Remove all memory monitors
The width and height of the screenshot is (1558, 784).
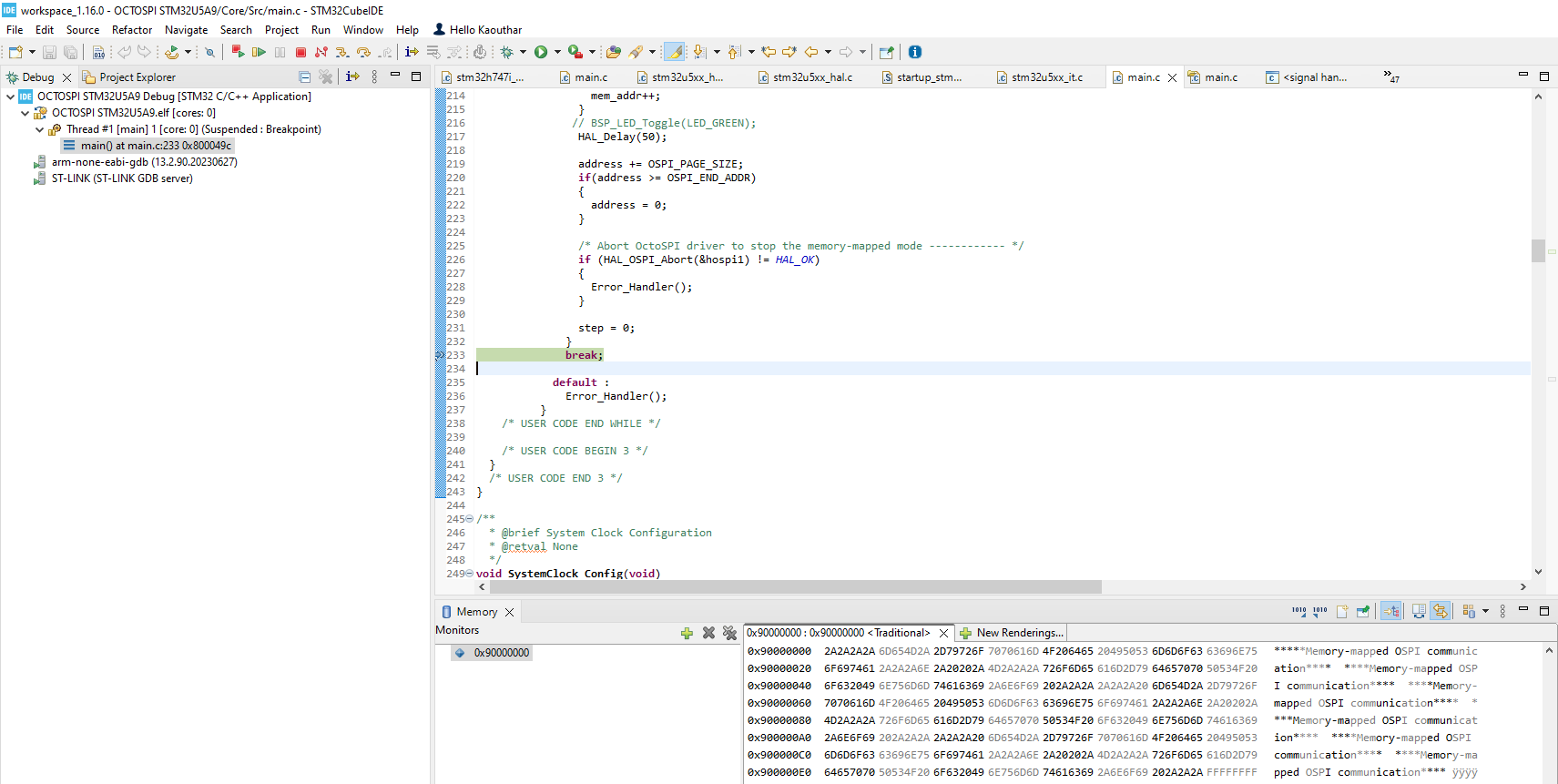coord(729,633)
